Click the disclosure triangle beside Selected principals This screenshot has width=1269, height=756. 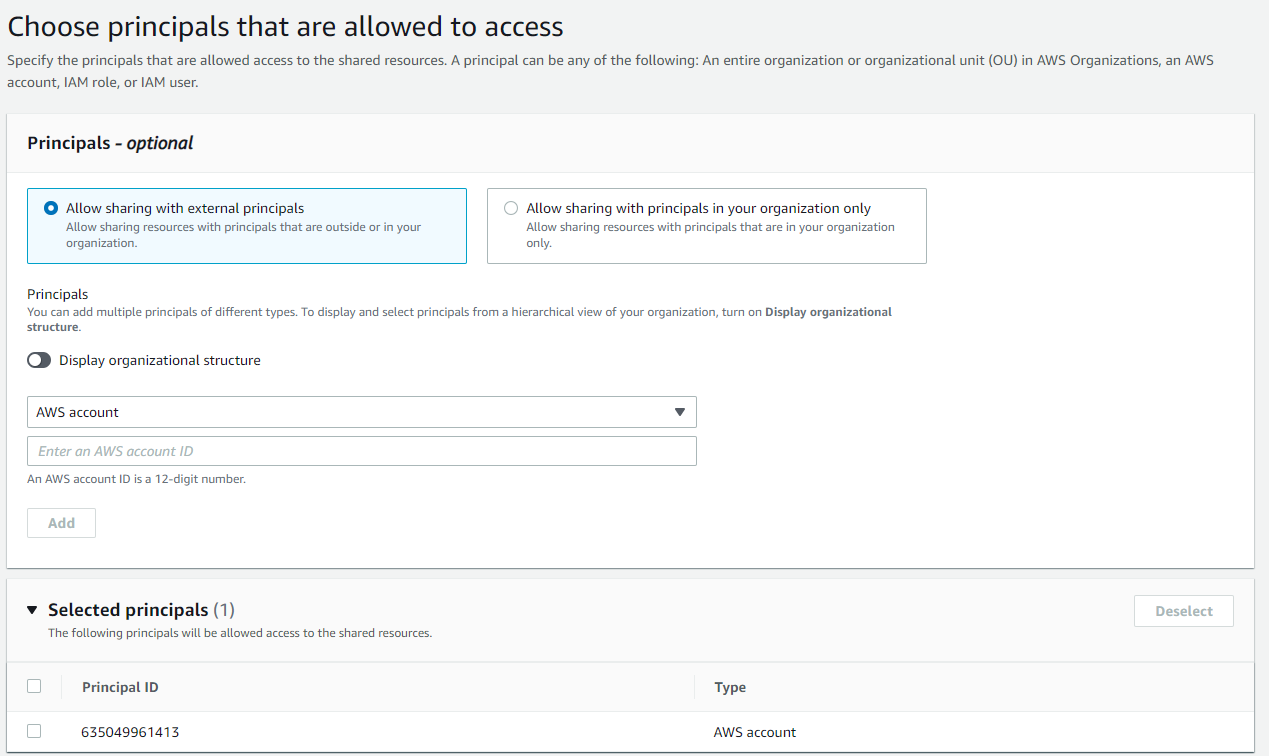(31, 609)
